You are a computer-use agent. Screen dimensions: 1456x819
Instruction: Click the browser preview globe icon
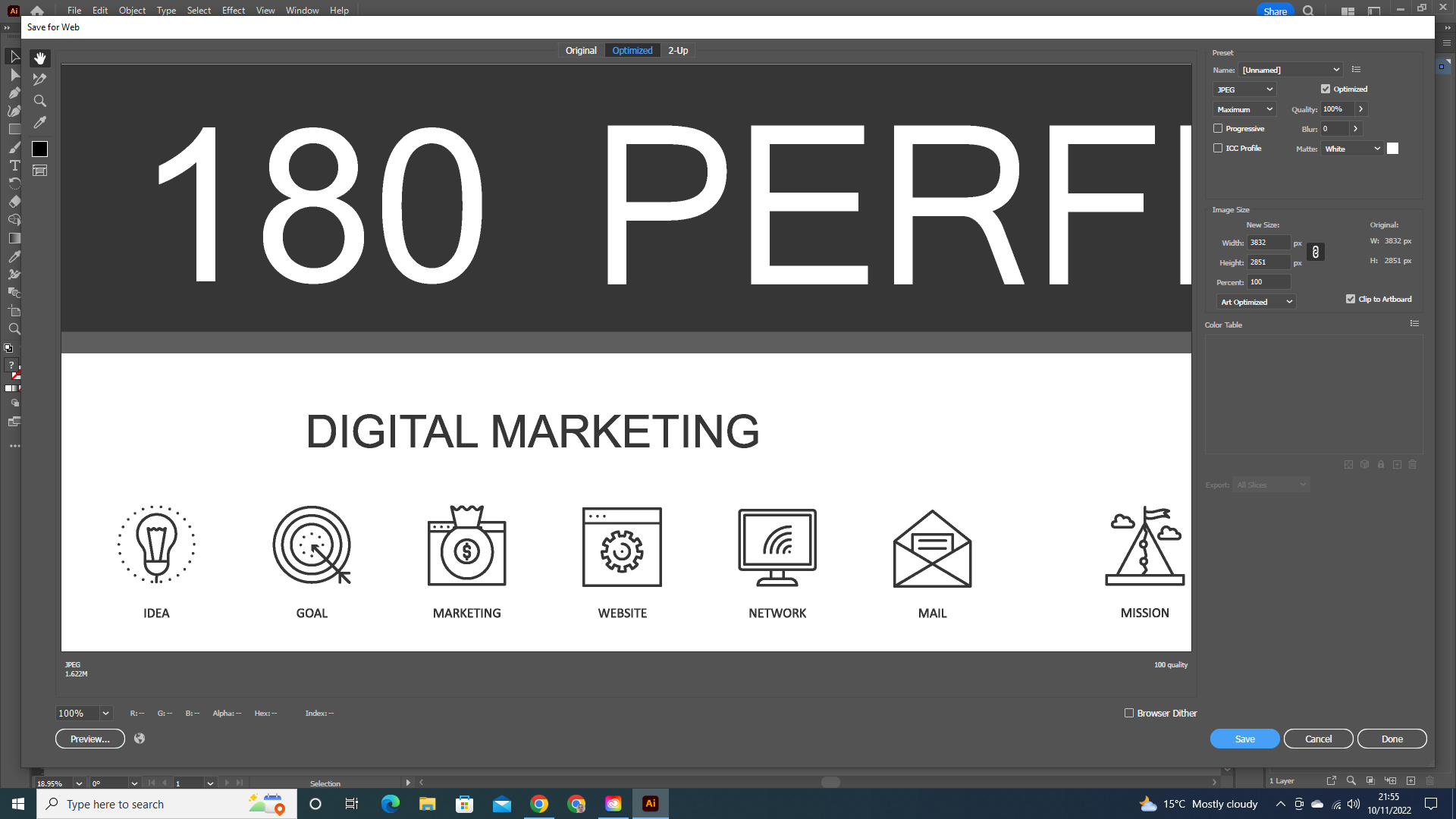[140, 738]
